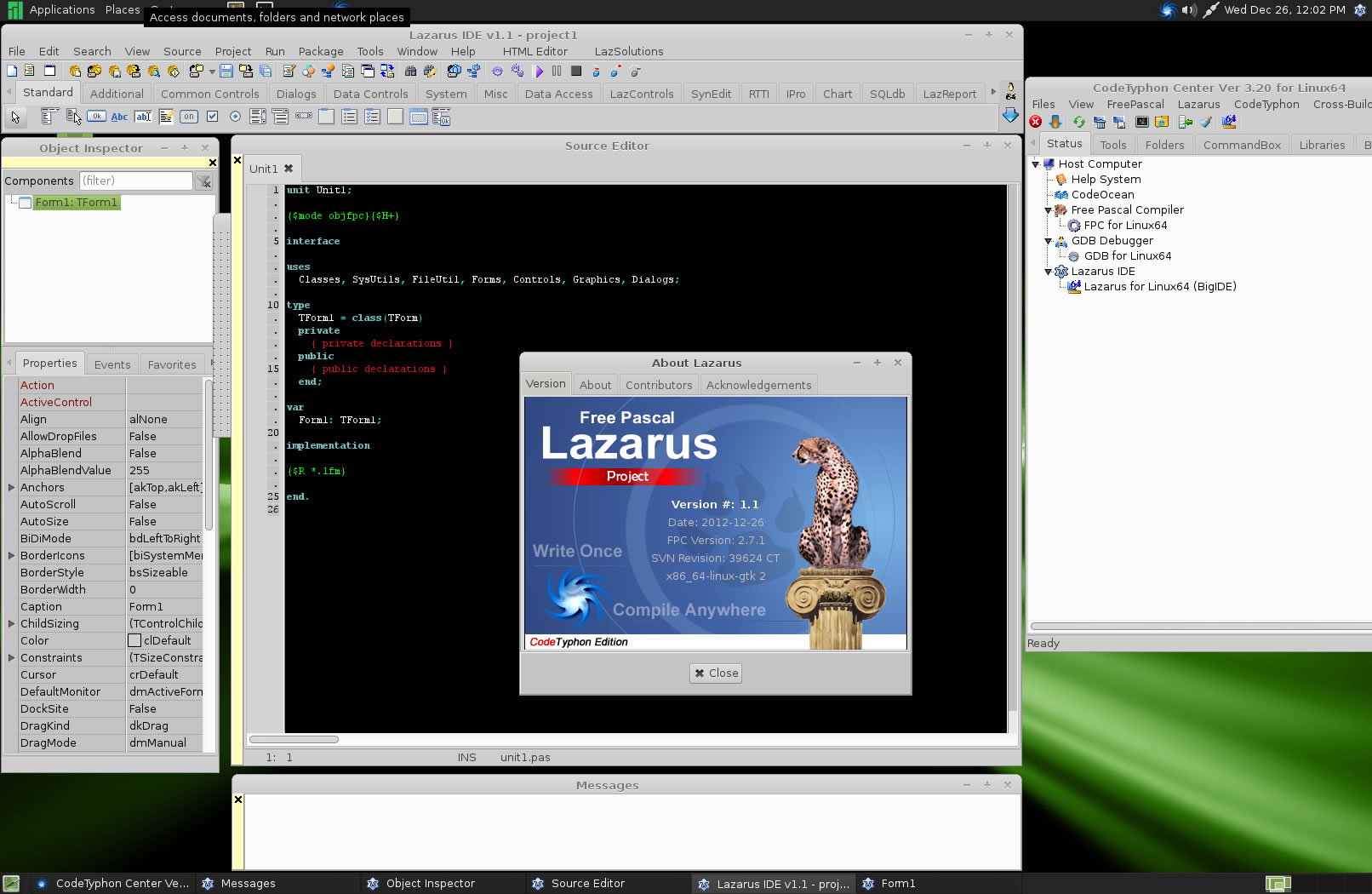Click the broom clean icon in CodeTyphon Center
Screen dimensions: 1372x894
coord(1205,122)
